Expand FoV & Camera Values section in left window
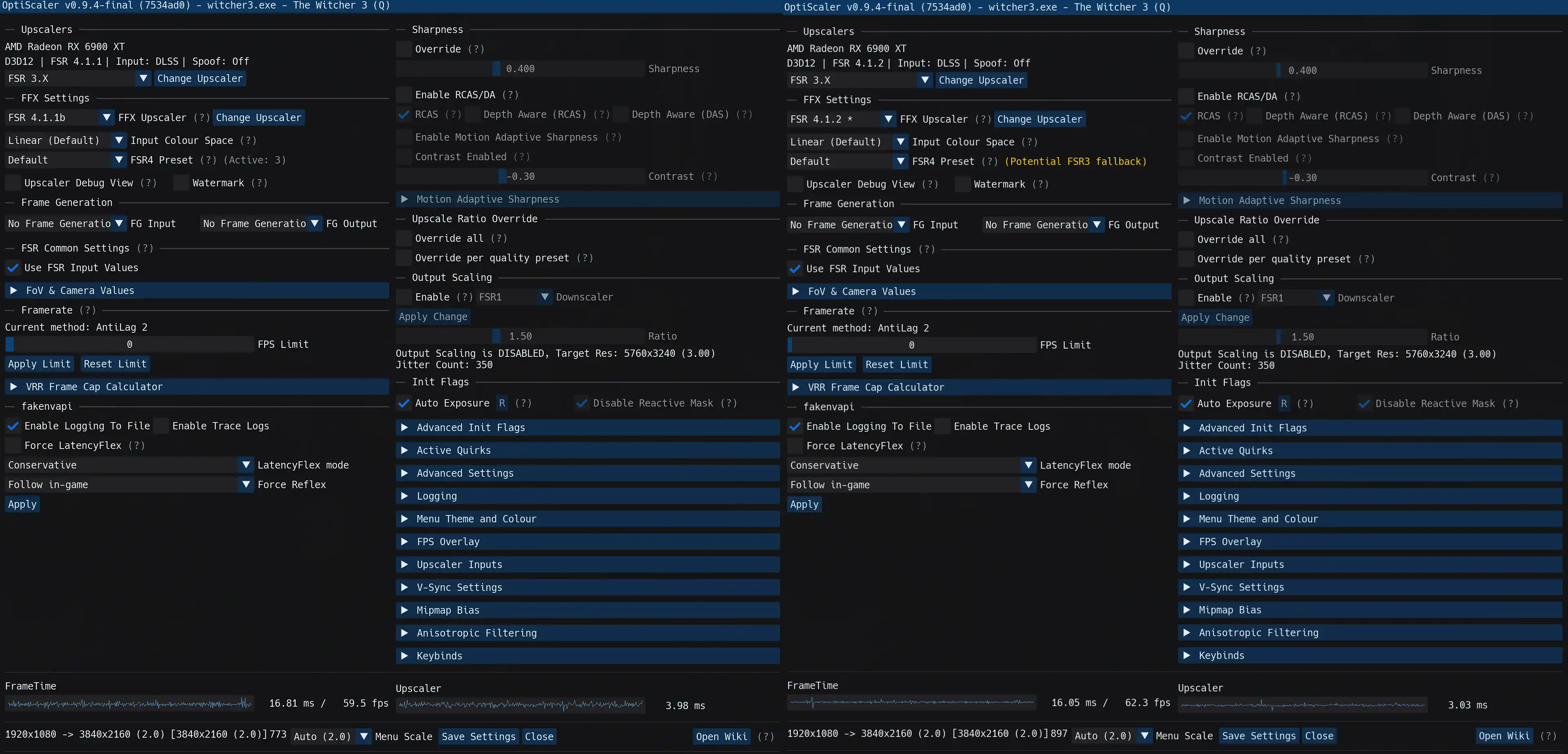This screenshot has width=1568, height=754. coord(196,290)
